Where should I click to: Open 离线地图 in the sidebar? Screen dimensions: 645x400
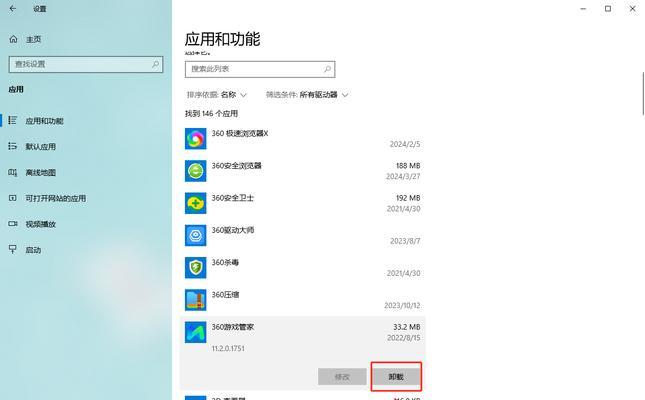pos(40,172)
